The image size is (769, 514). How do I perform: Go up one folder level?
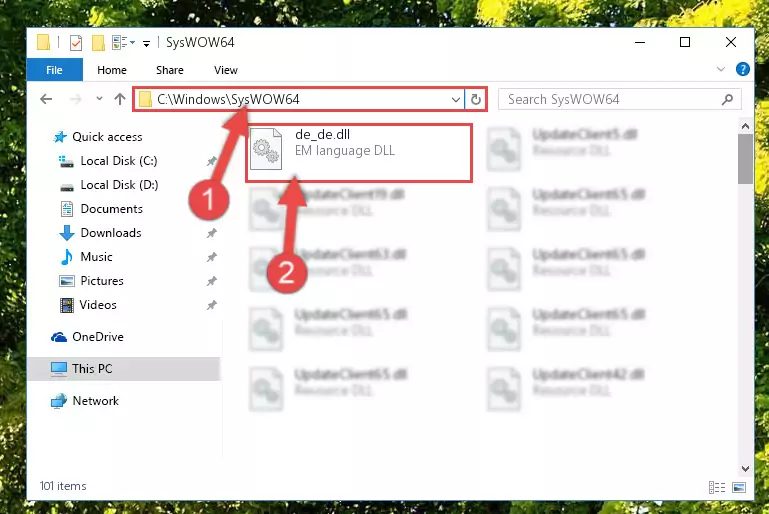(x=120, y=99)
